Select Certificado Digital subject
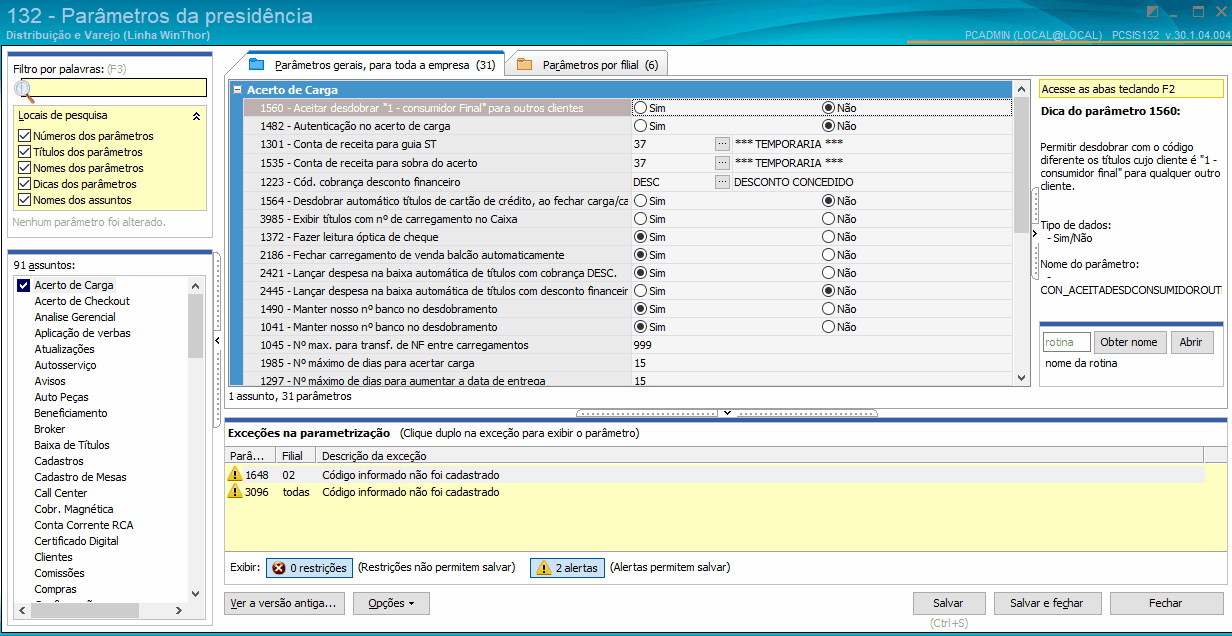 (x=76, y=541)
